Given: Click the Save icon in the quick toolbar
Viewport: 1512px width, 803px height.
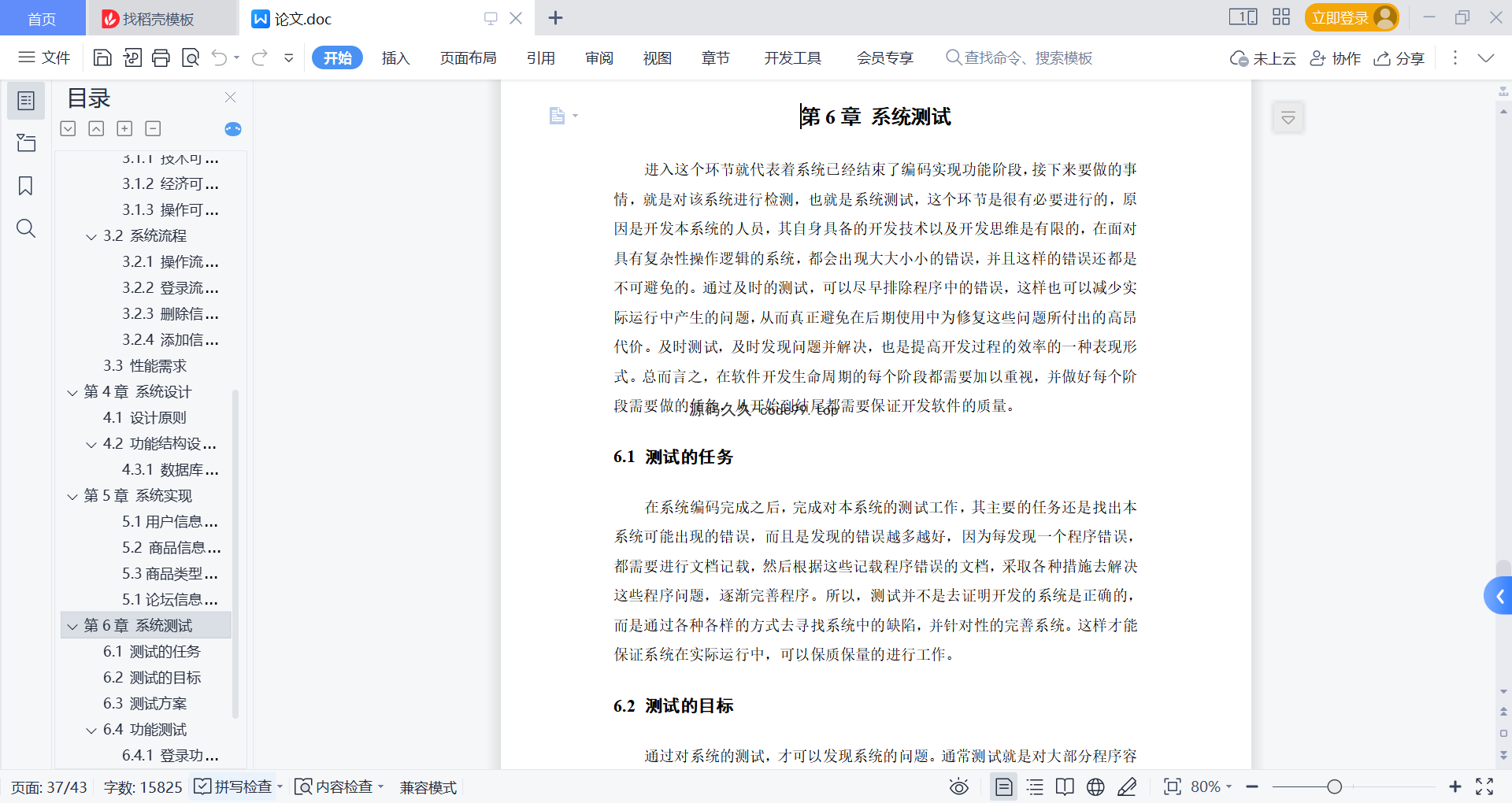Looking at the screenshot, I should pyautogui.click(x=102, y=57).
